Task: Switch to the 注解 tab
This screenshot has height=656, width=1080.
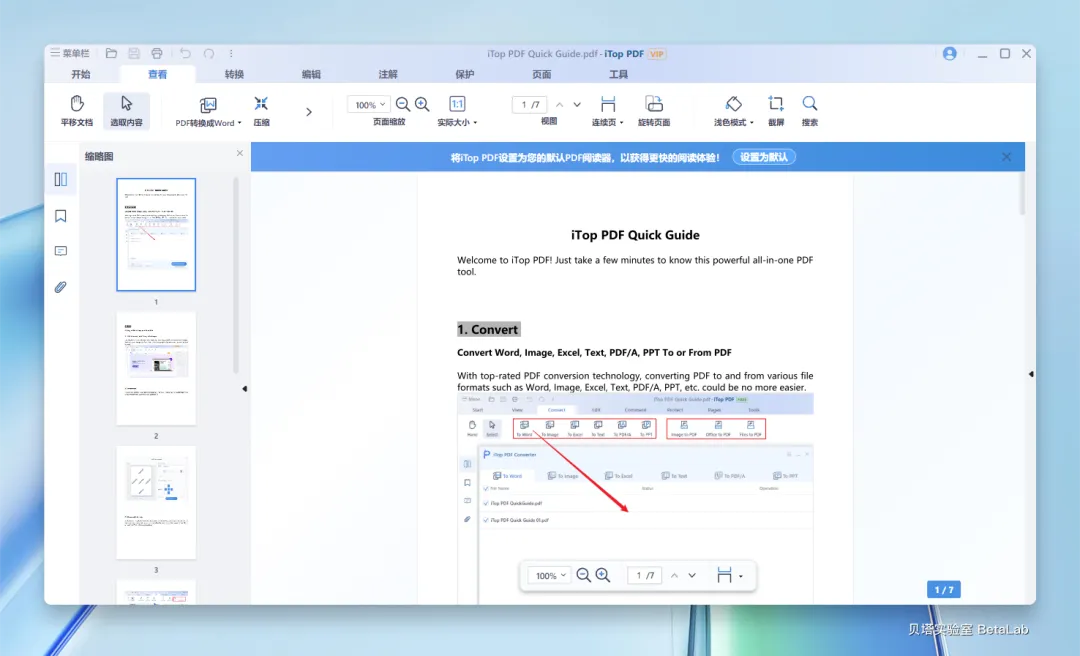Action: (388, 74)
